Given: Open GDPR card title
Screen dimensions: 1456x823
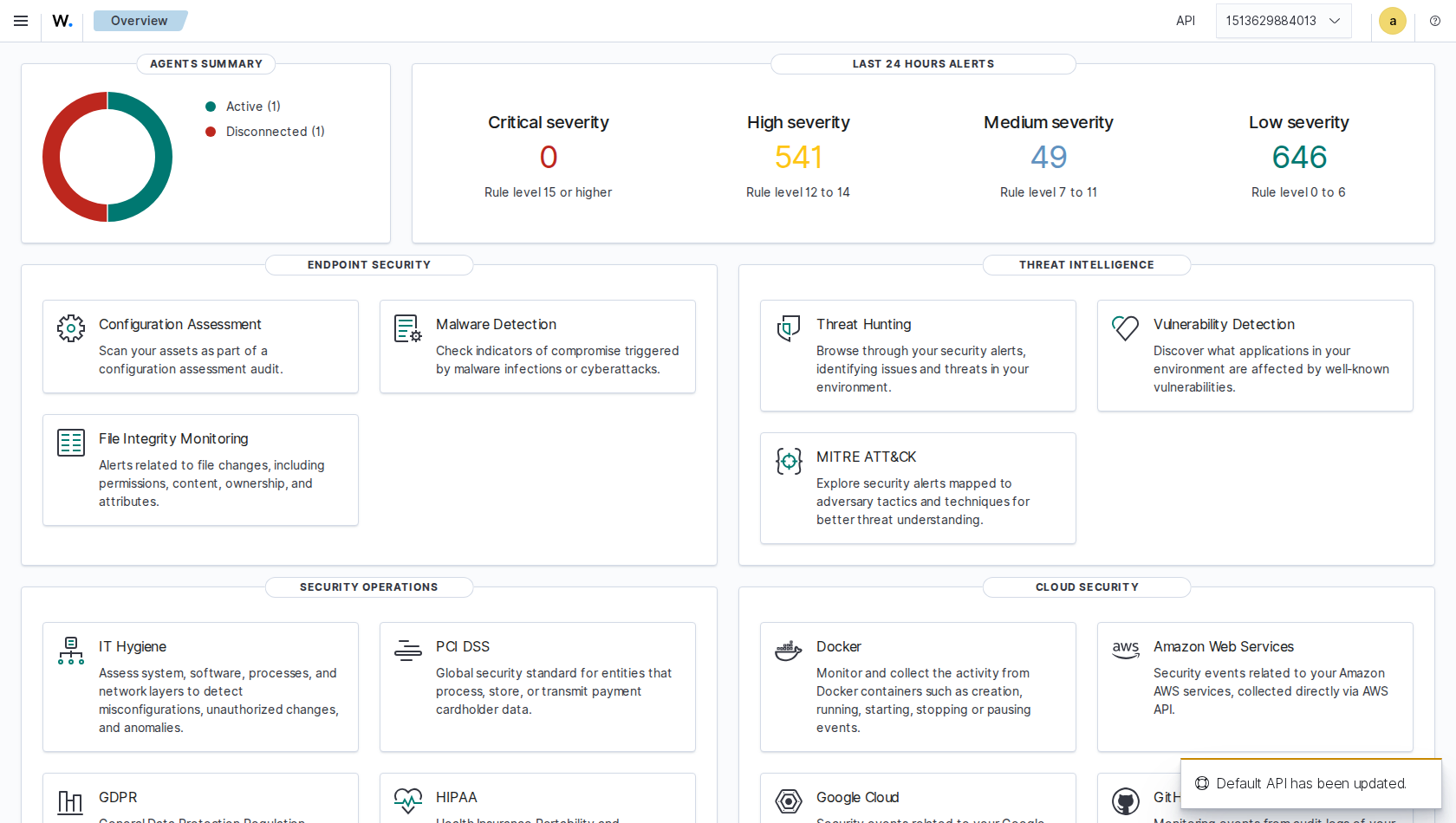Looking at the screenshot, I should click(118, 797).
